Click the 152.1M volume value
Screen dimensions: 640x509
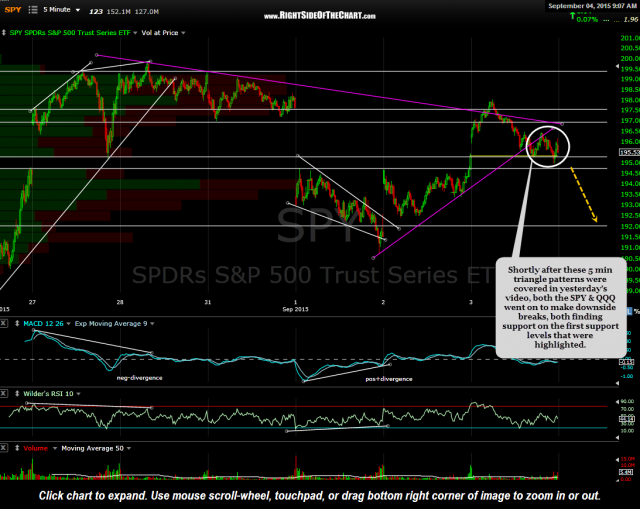click(x=118, y=11)
